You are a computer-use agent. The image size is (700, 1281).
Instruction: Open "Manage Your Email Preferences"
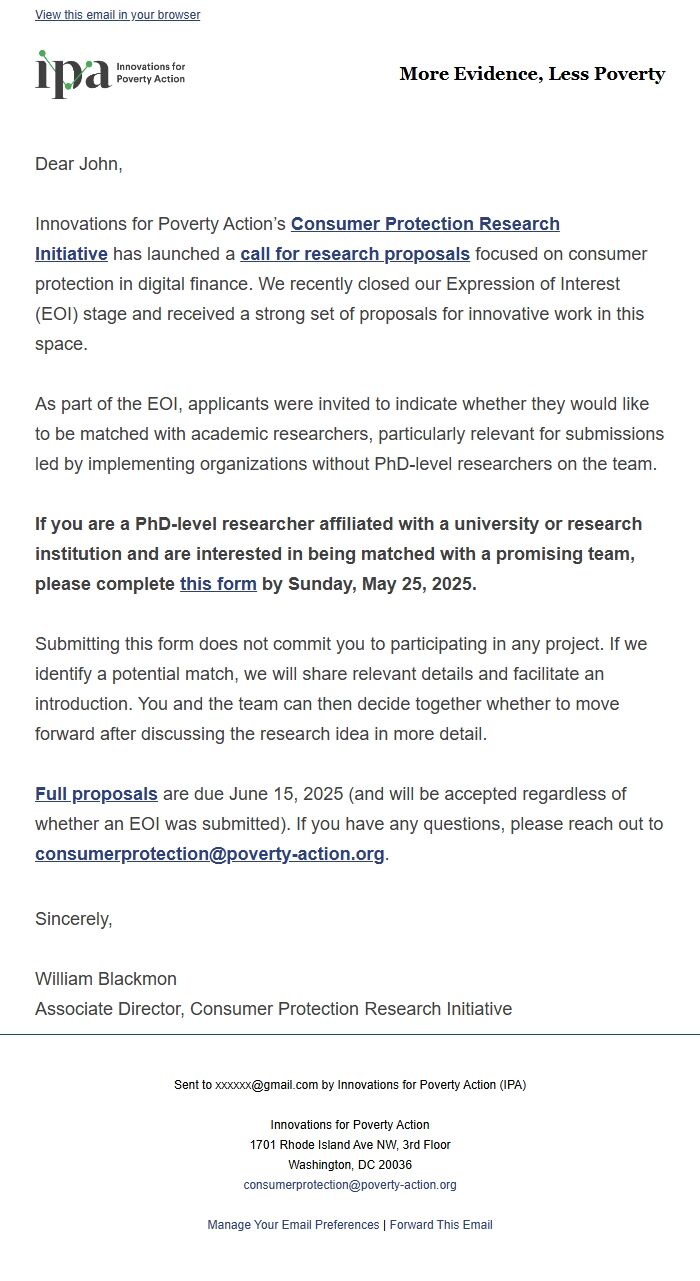(293, 1225)
